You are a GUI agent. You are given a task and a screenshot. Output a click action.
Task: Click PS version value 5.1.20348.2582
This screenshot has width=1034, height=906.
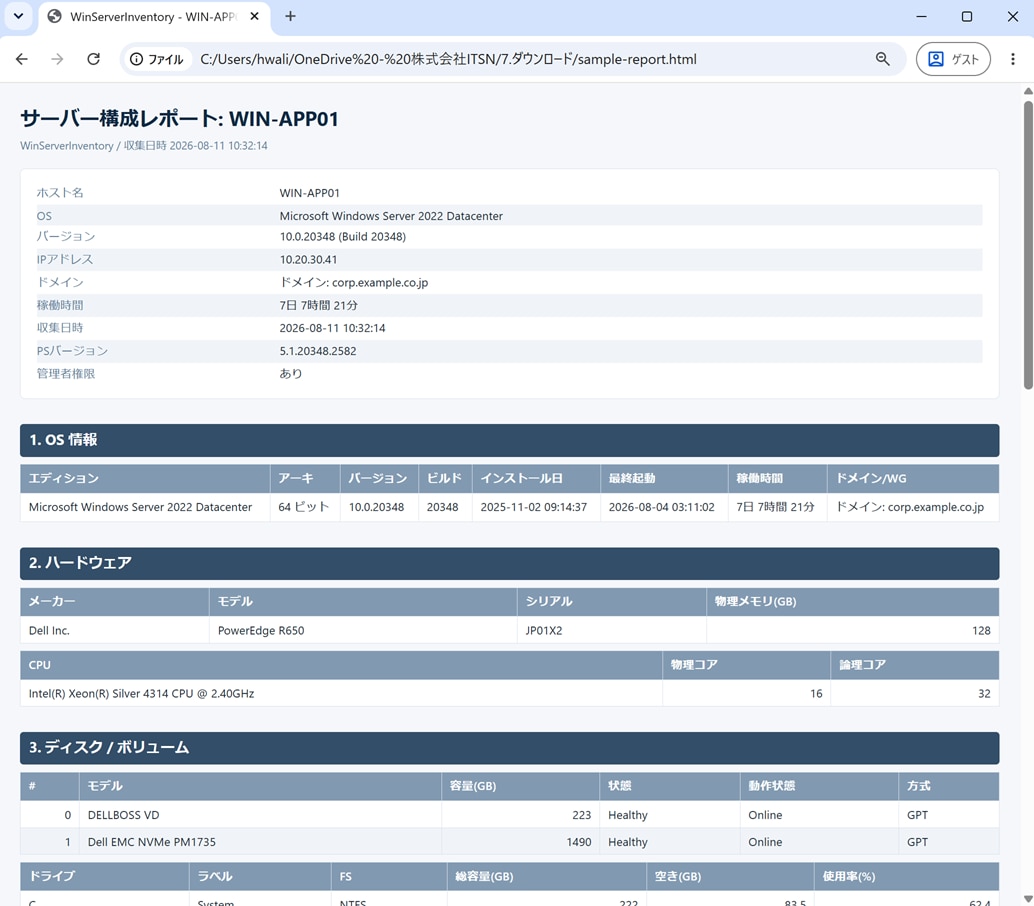click(318, 351)
